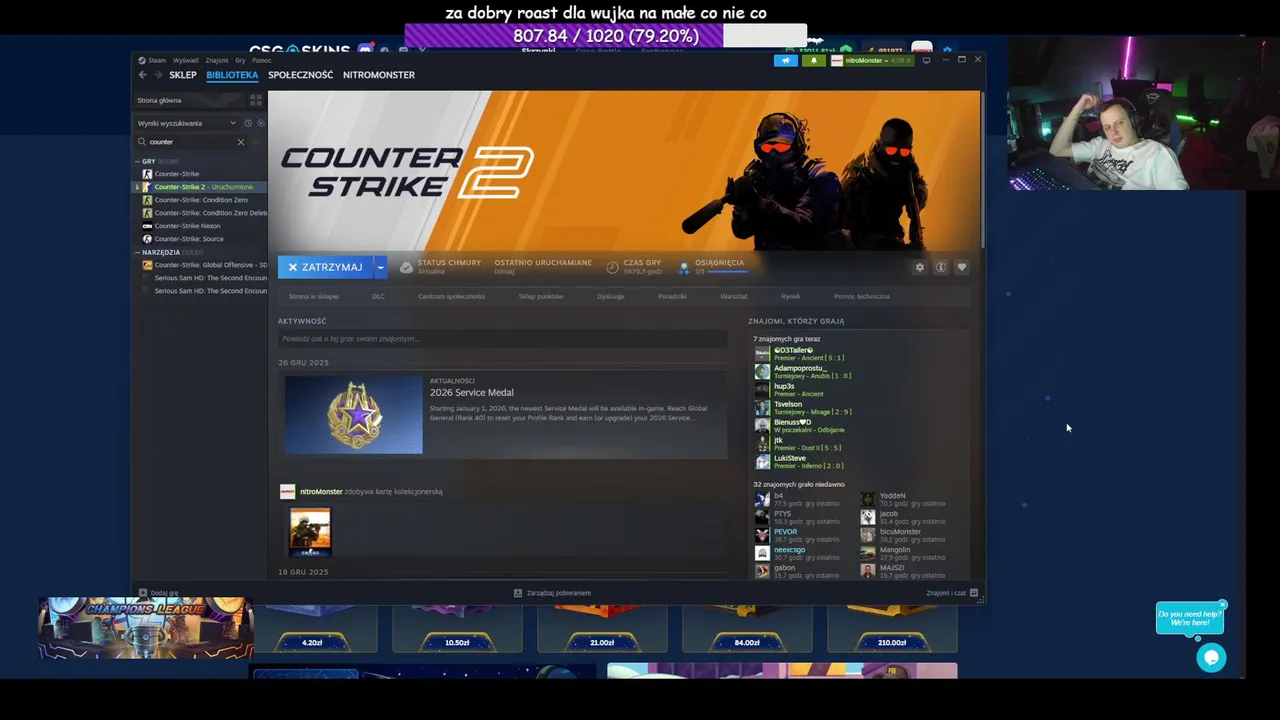Select Counter-Strike: Global Offensive SDK entry
The image size is (1280, 720).
204,265
